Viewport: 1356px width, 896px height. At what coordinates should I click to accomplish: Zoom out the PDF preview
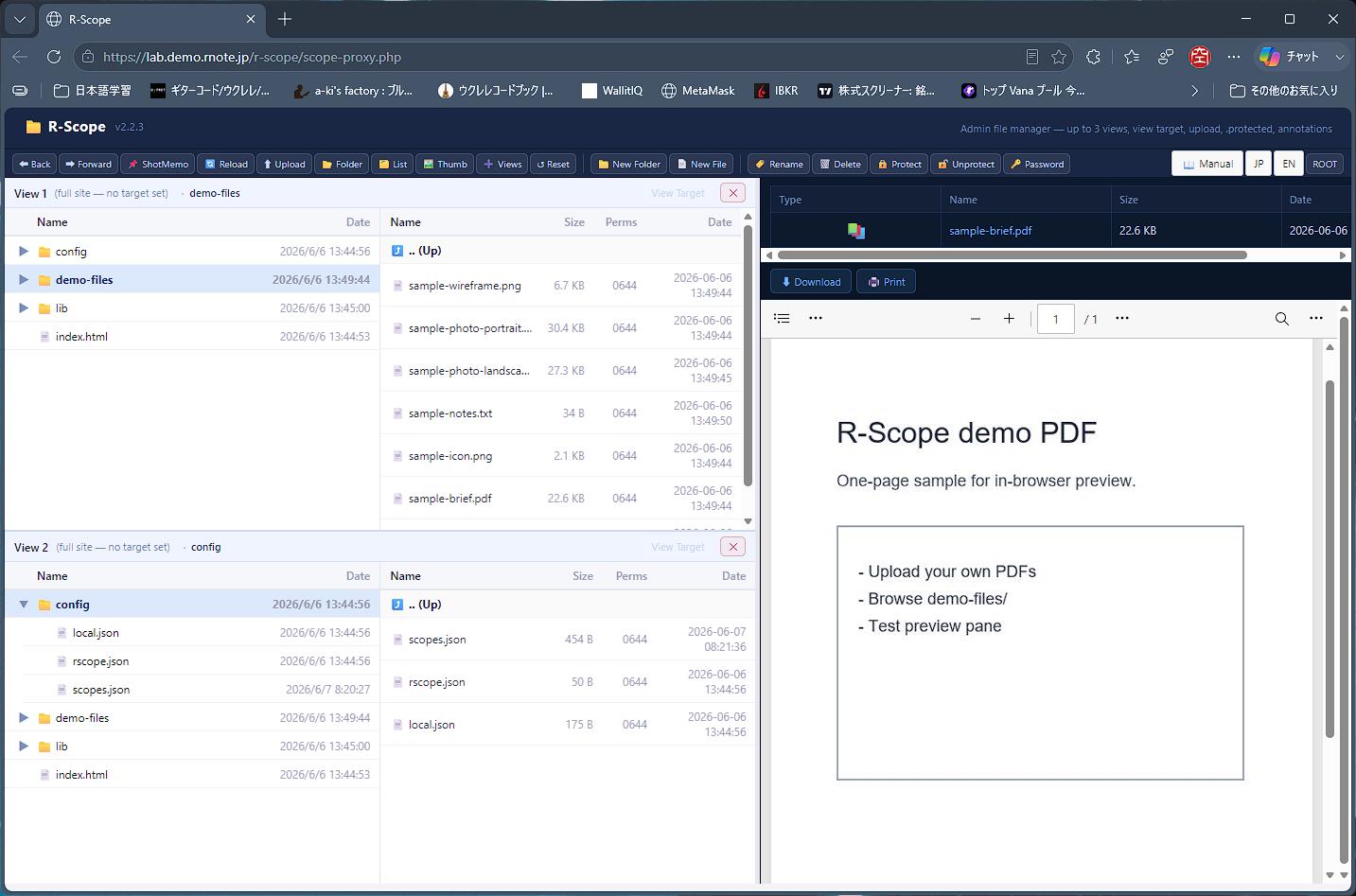tap(976, 319)
